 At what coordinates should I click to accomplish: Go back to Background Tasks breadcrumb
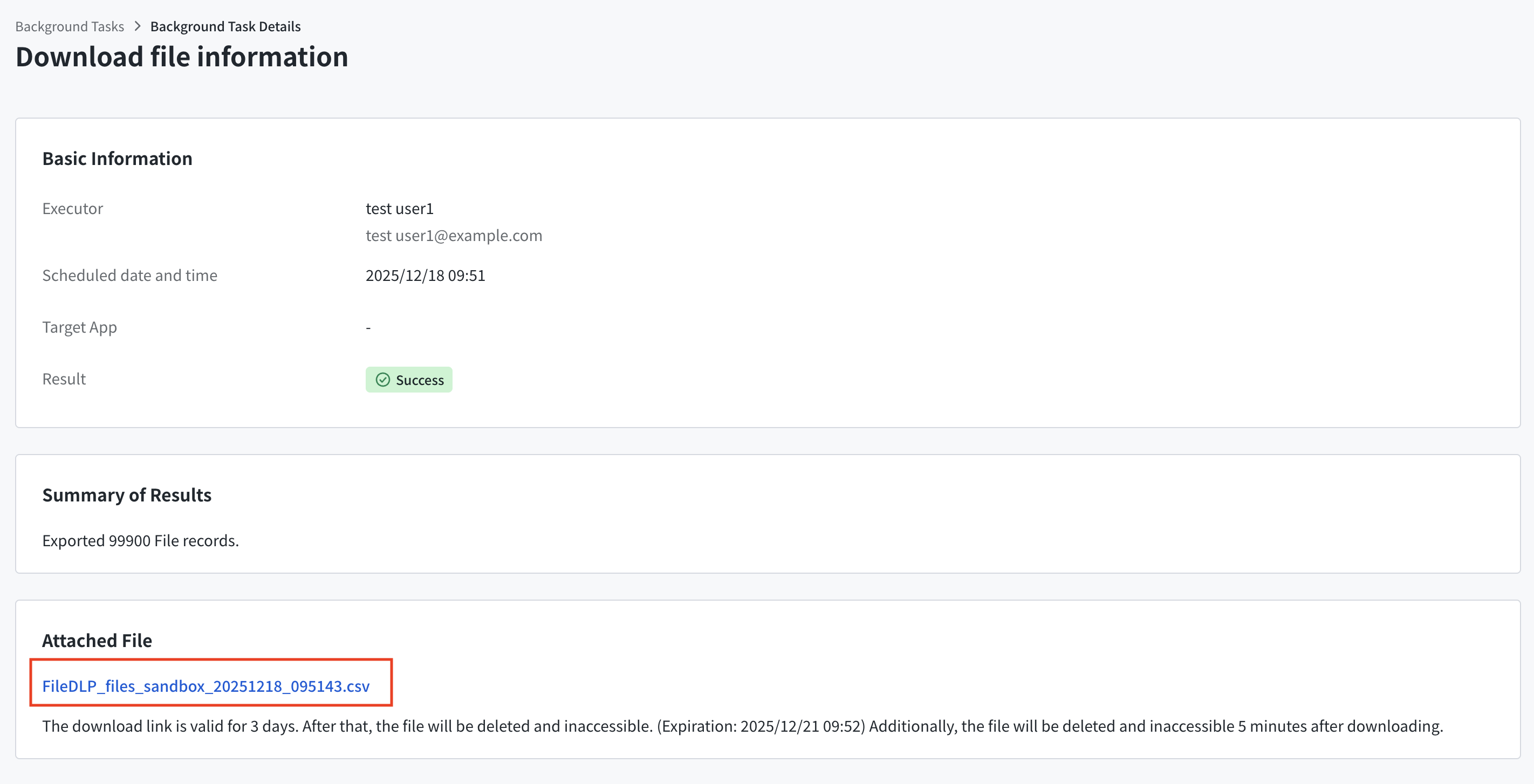coord(70,26)
